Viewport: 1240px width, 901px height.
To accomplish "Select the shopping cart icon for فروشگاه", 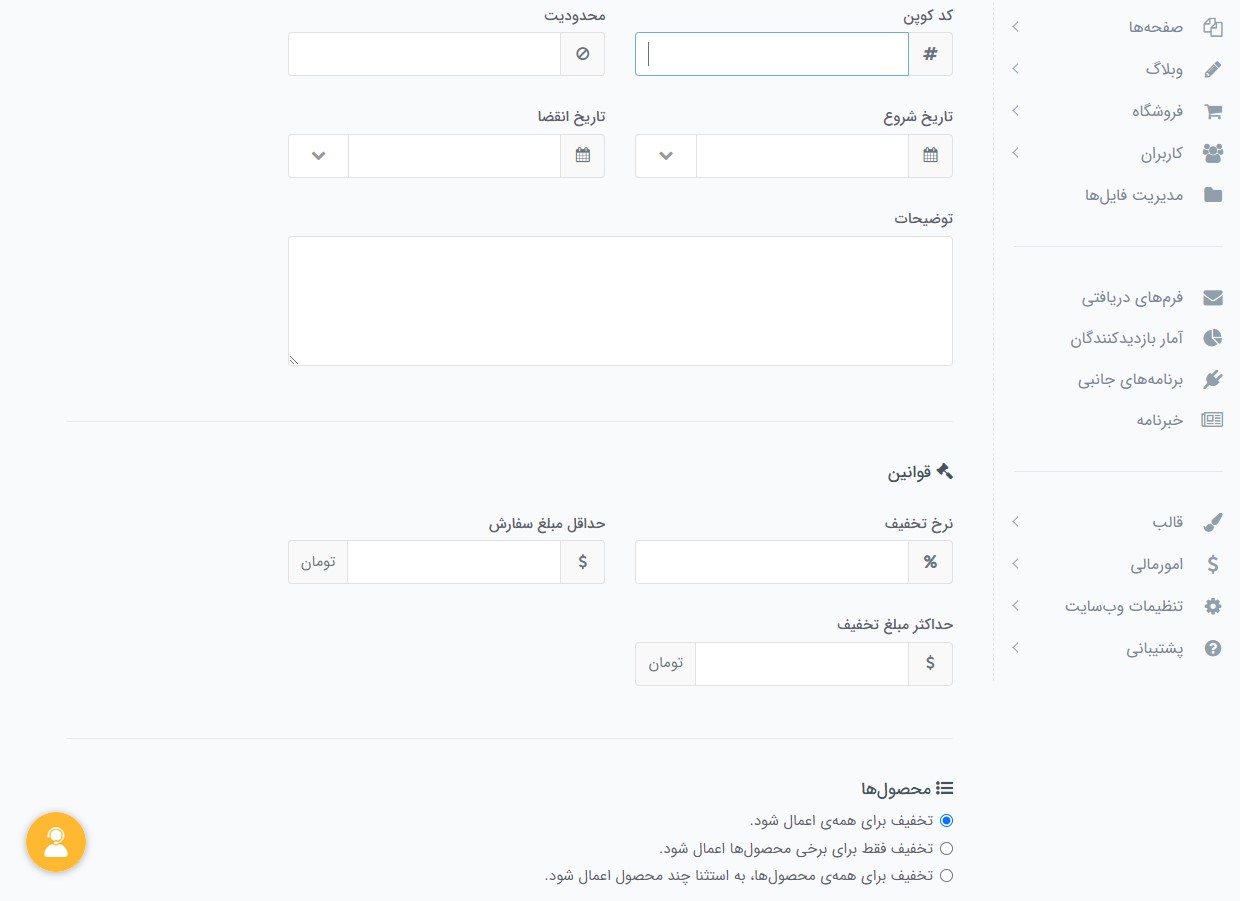I will coord(1212,111).
